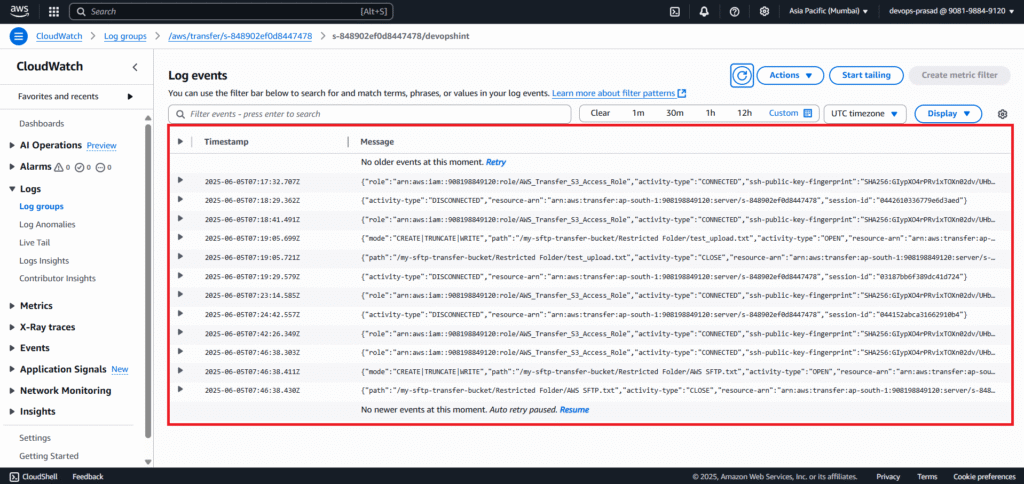This screenshot has width=1024, height=484.
Task: Collapse the Logs section
Action: tap(12, 189)
